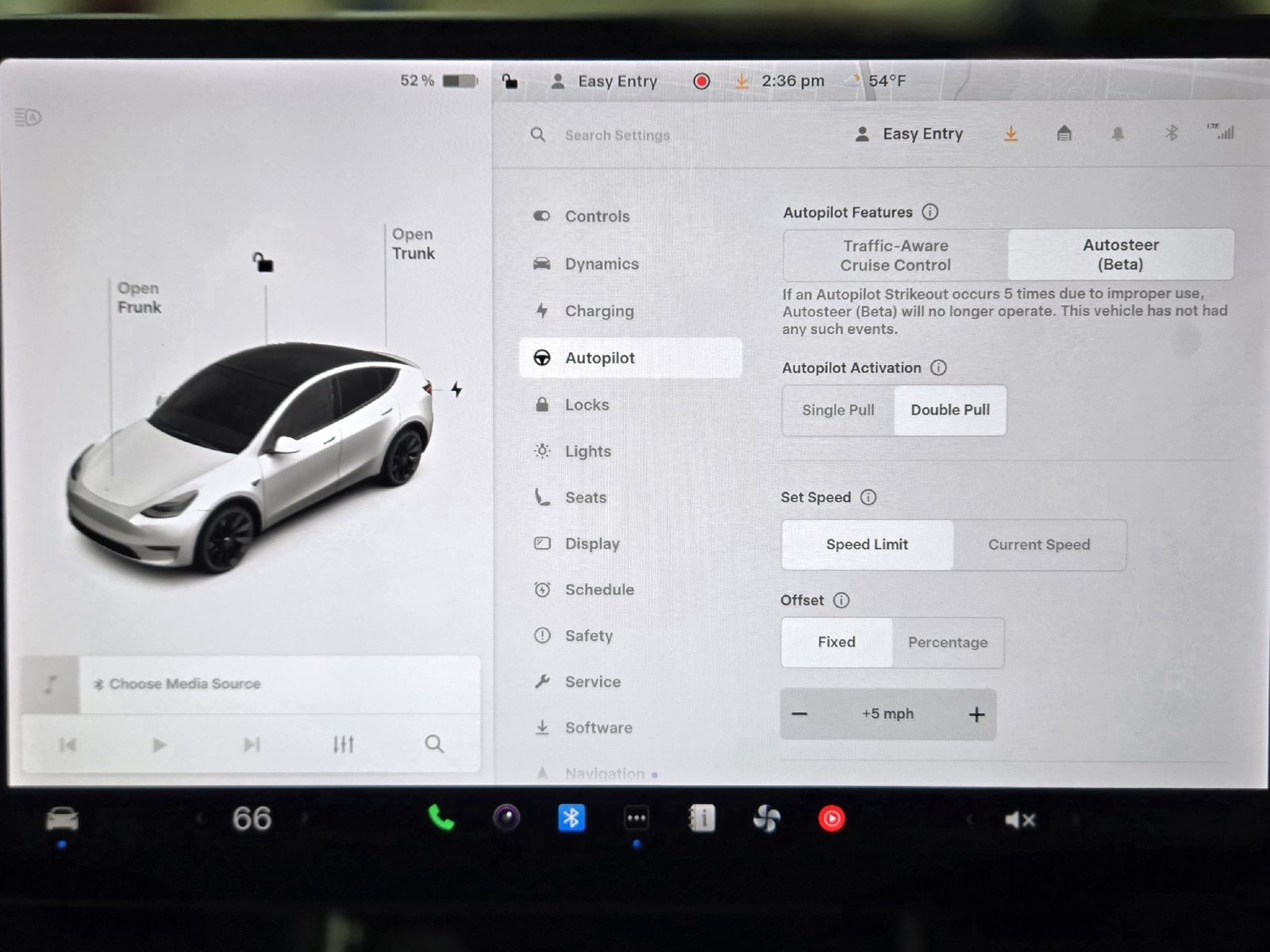Screen dimensions: 1270x952
Task: Go to the Safety settings section
Action: tap(588, 635)
